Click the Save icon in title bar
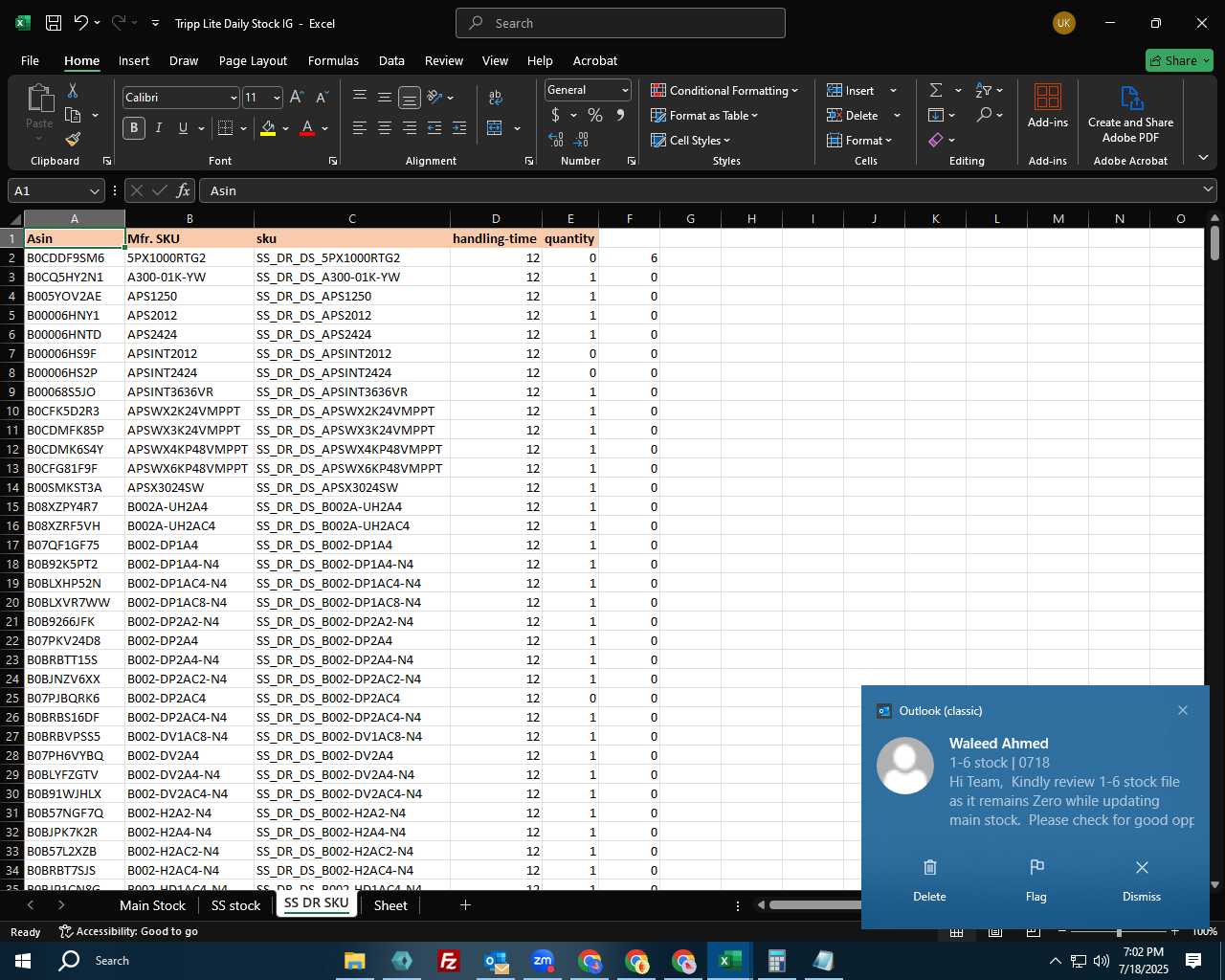This screenshot has height=980, width=1225. (x=54, y=23)
